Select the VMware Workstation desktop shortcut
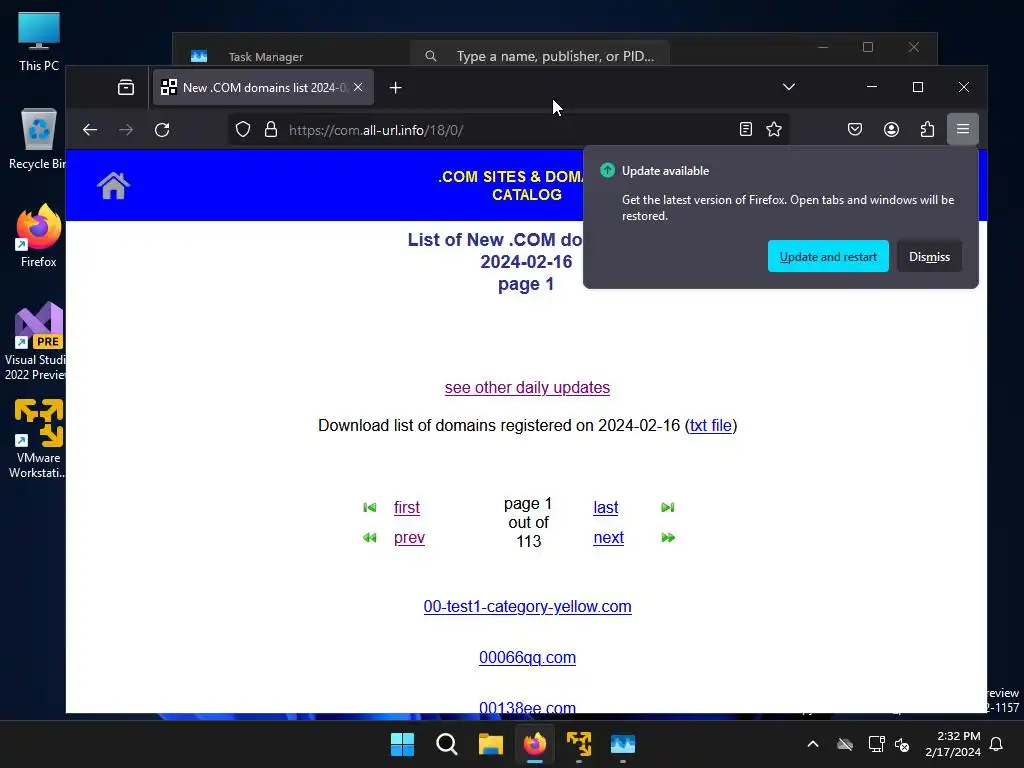This screenshot has height=768, width=1024. coord(38,439)
